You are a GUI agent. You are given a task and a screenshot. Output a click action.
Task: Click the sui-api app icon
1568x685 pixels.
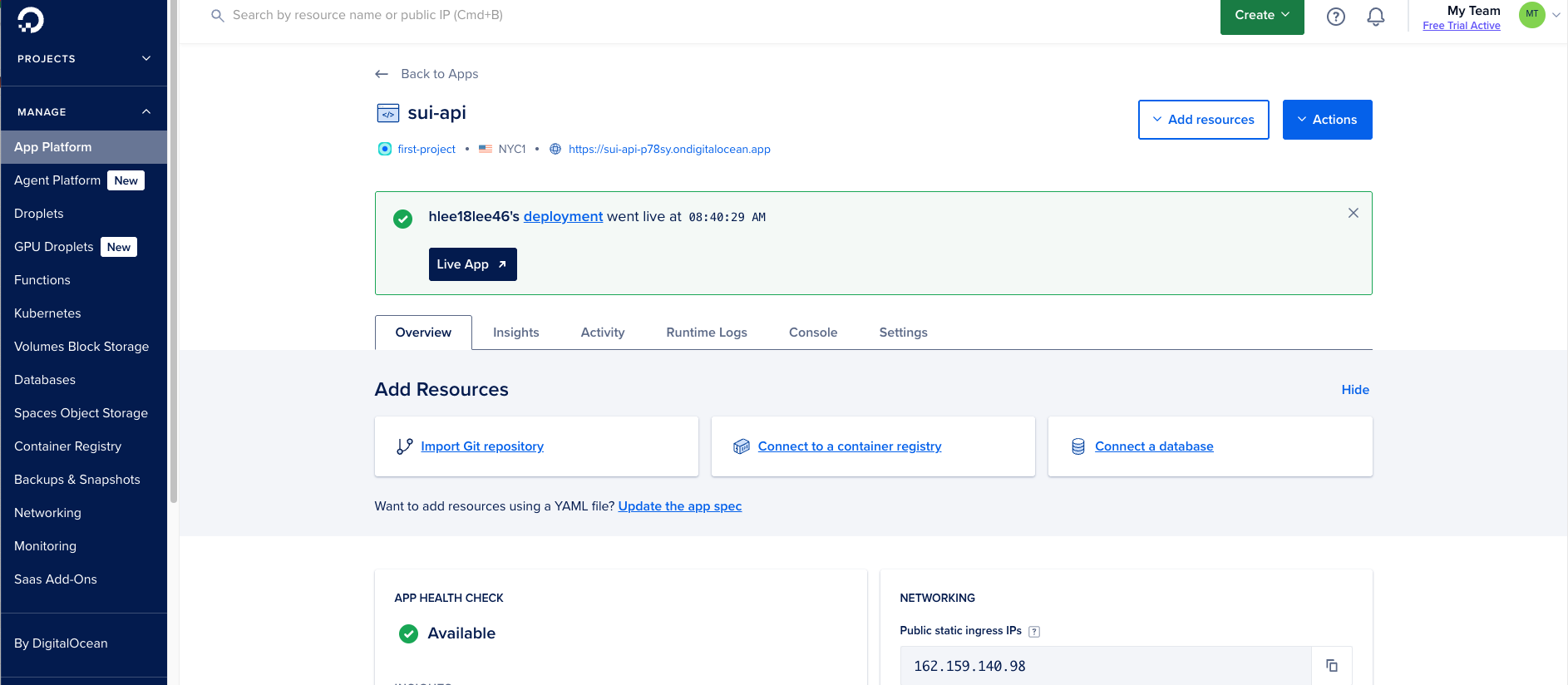click(x=388, y=113)
